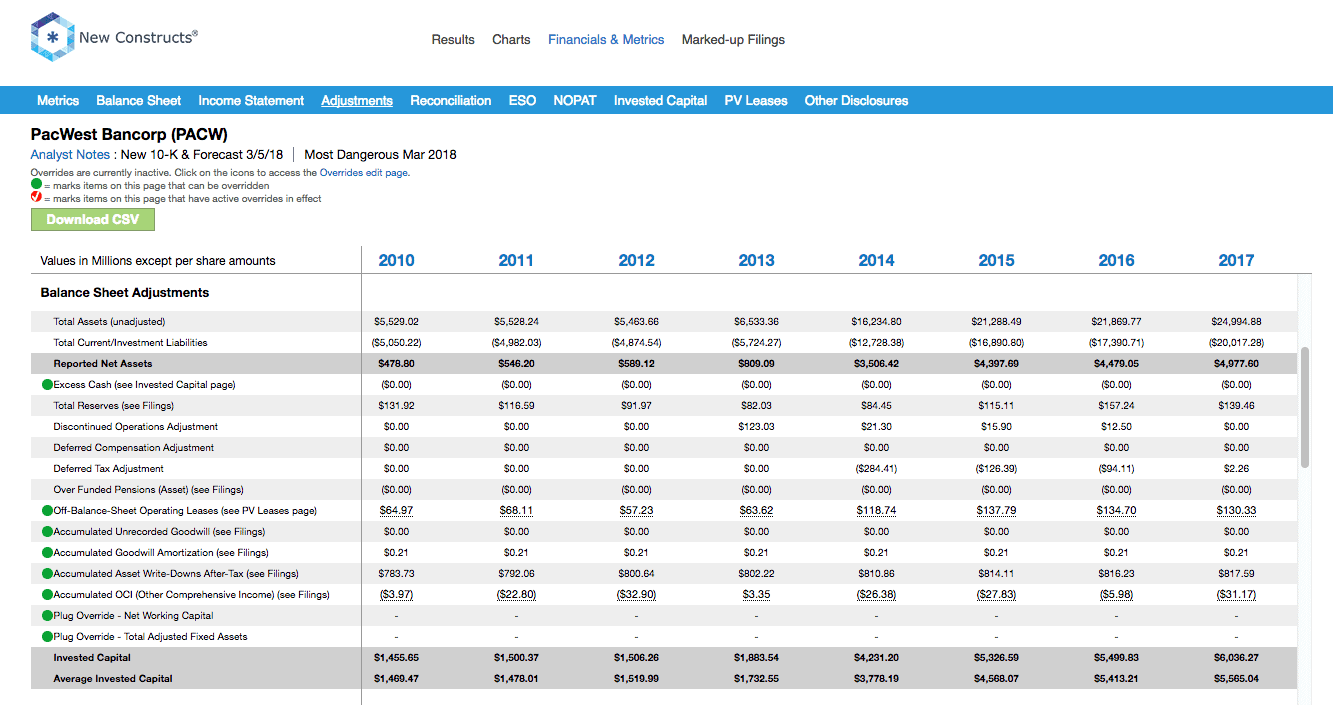1333x705 pixels.
Task: Switch to the NOPAT tab
Action: click(575, 101)
